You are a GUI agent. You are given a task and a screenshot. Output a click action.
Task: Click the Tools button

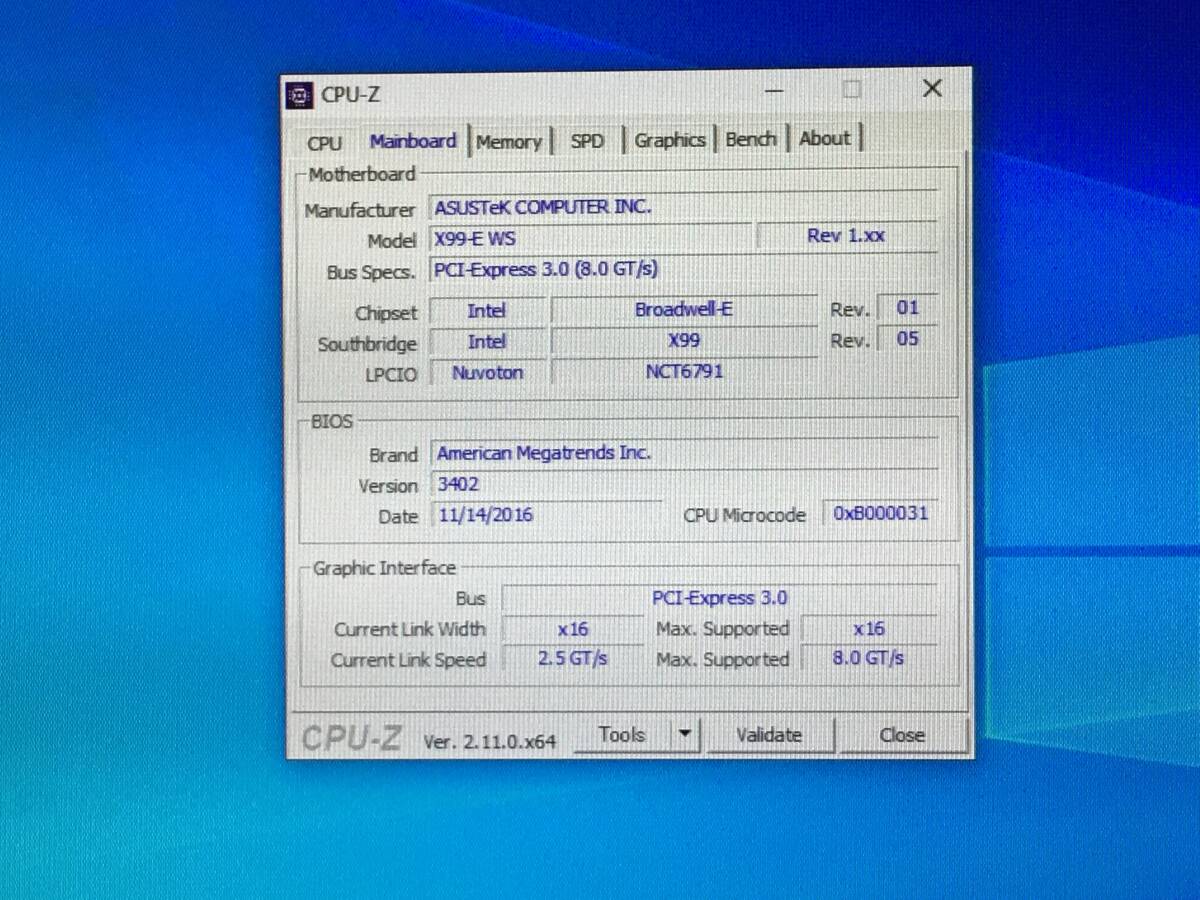(621, 735)
